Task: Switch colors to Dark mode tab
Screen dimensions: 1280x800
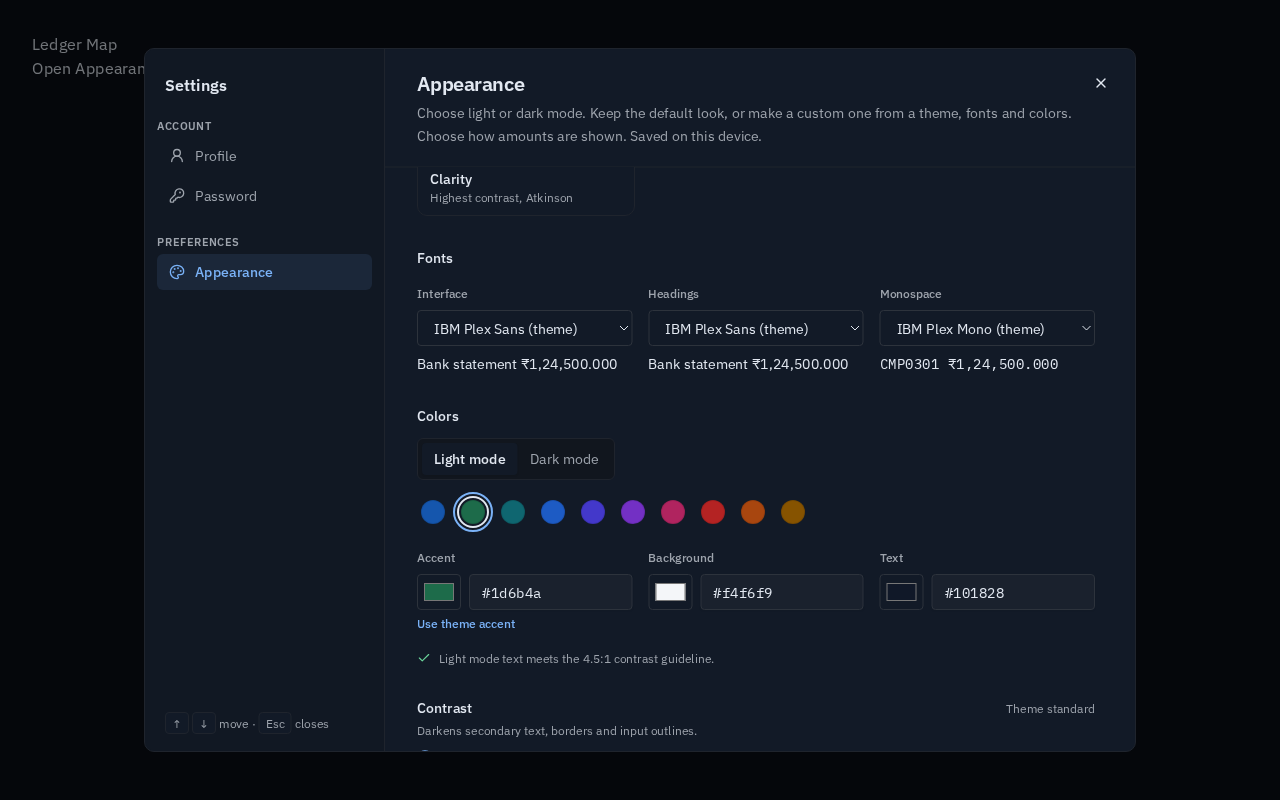Action: point(564,459)
